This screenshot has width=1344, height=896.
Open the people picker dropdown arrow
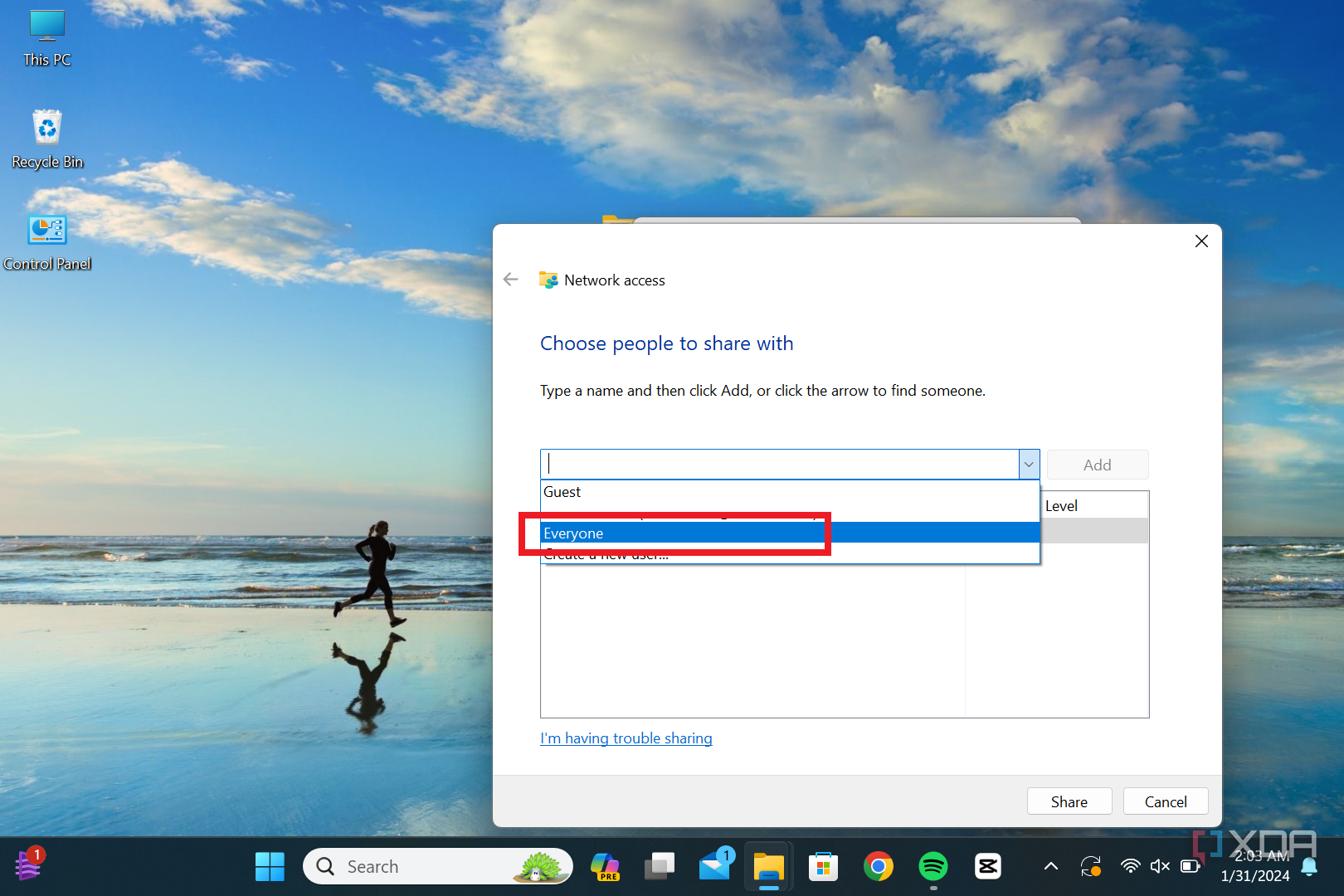point(1029,464)
